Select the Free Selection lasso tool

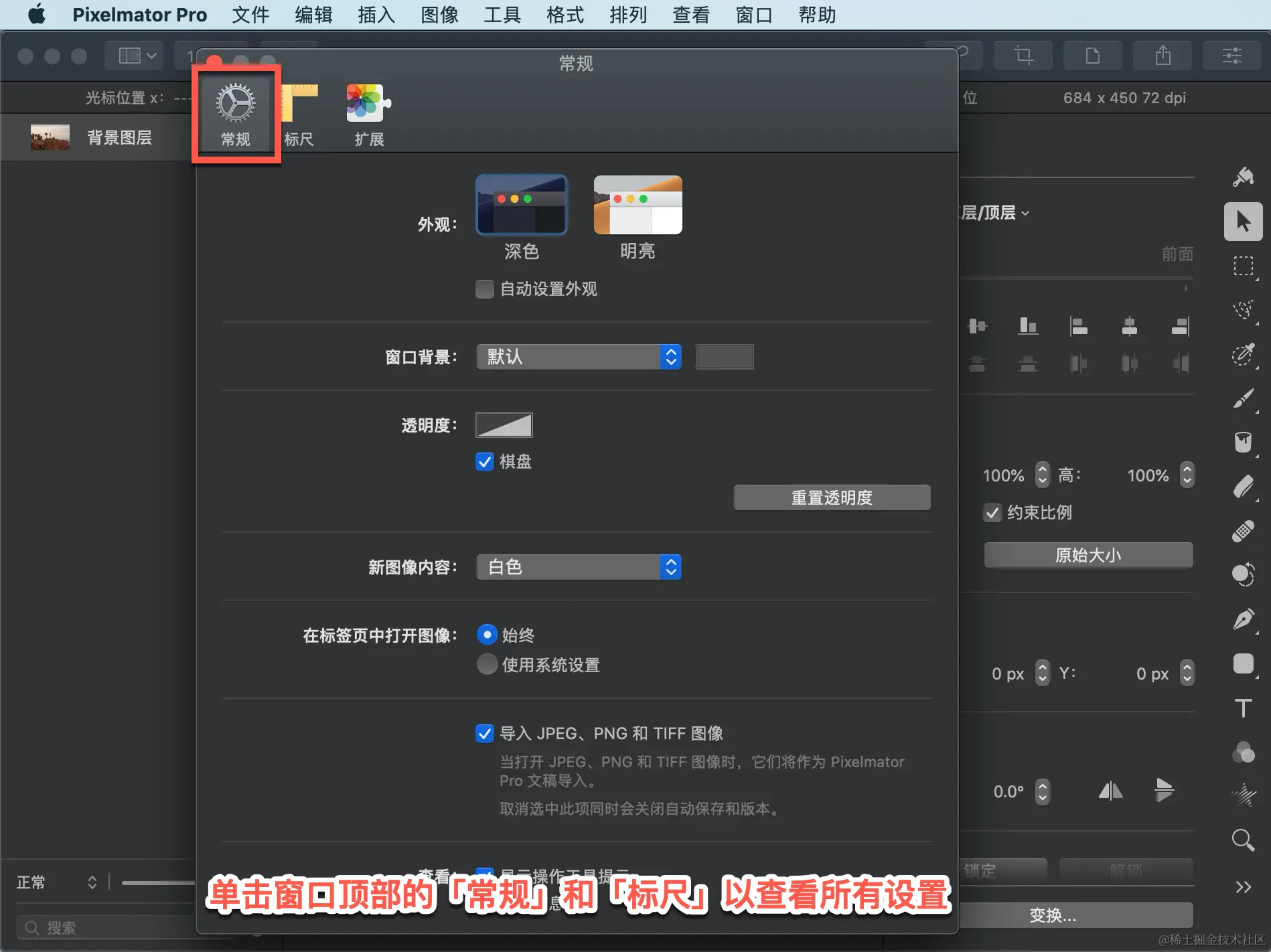click(1244, 310)
